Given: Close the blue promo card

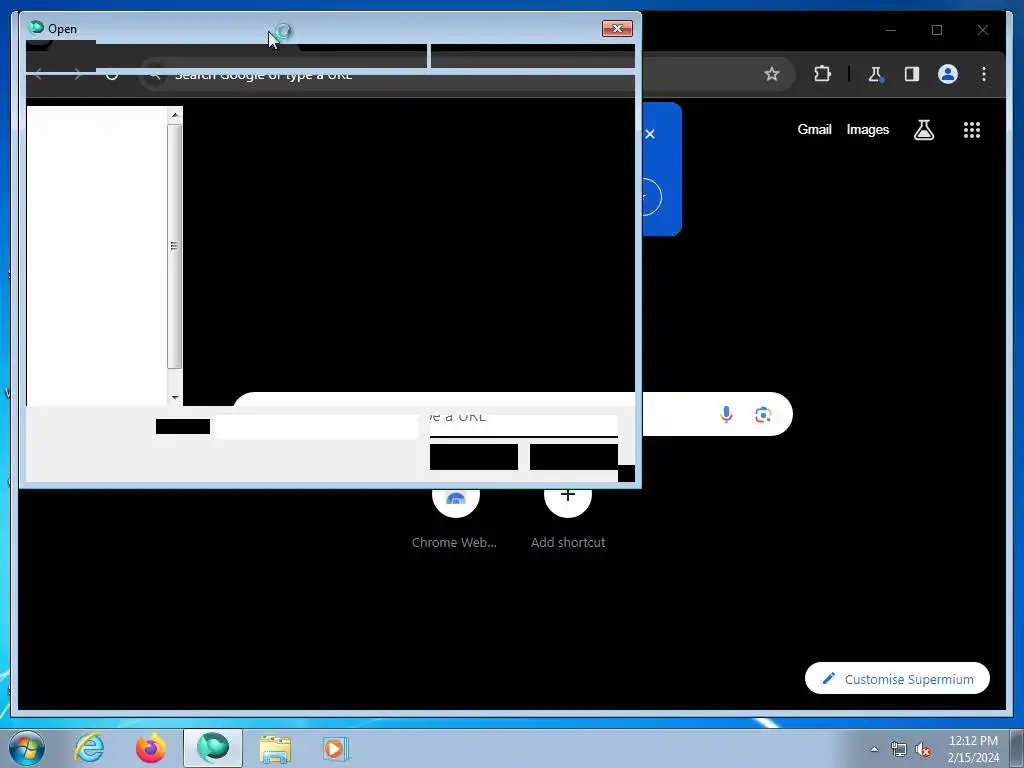Looking at the screenshot, I should (x=650, y=134).
